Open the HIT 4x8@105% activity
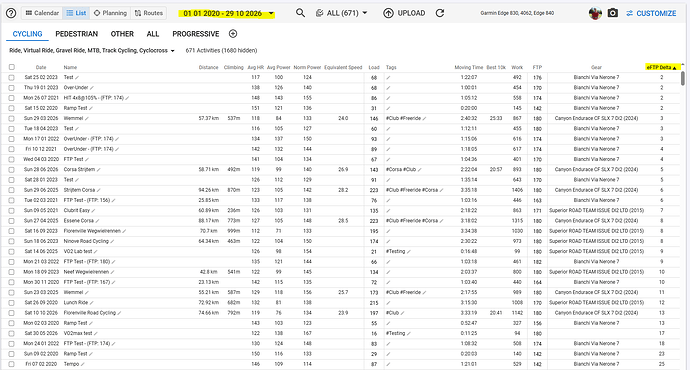Screen dimensions: 690x370 pyautogui.click(x=94, y=98)
